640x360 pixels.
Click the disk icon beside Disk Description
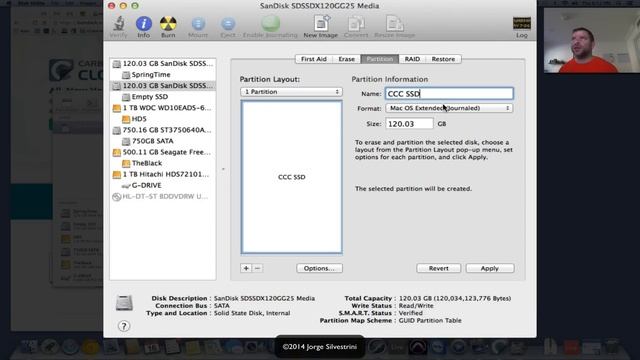coord(124,303)
